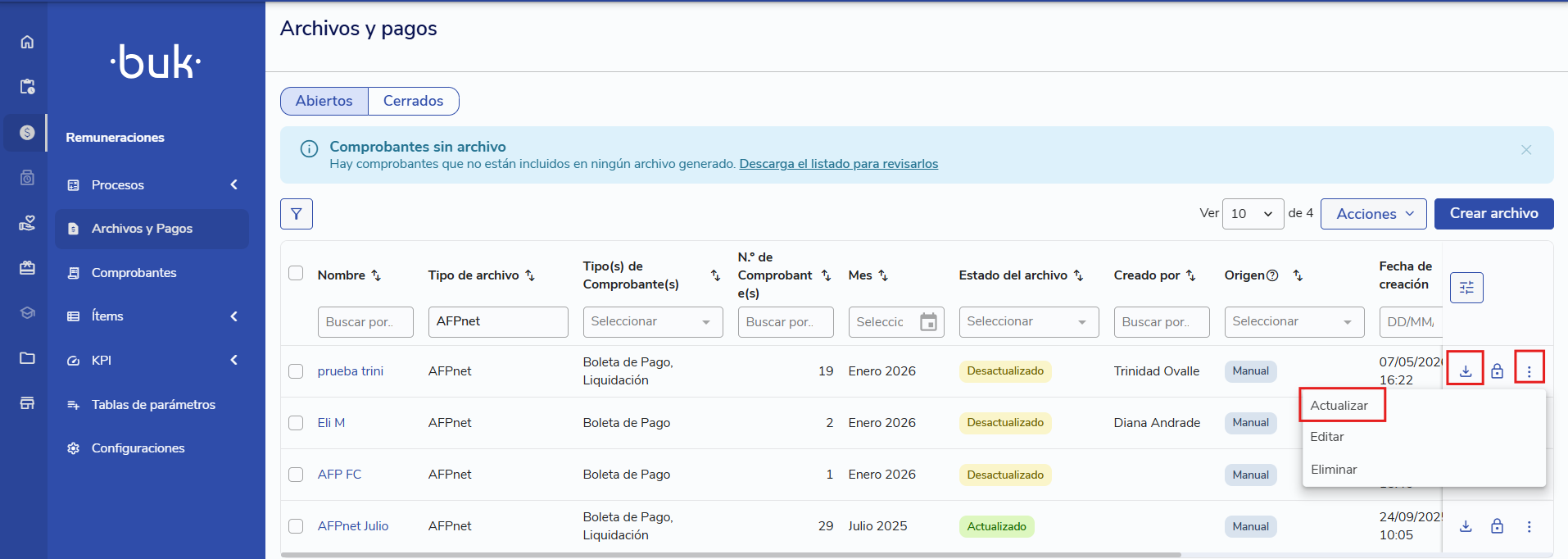1568x559 pixels.
Task: Sort by N.° de Comprobantes column
Action: (826, 275)
